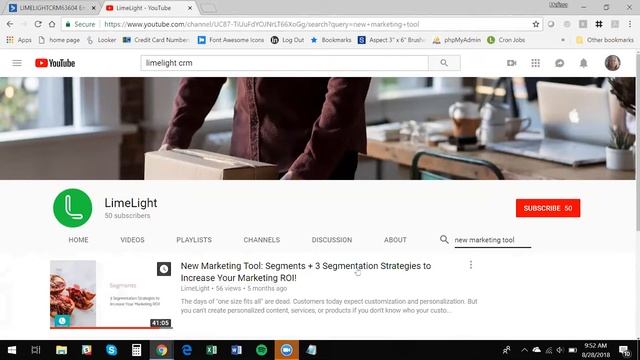Click the channel search field new marketing tool
The width and height of the screenshot is (640, 360).
(493, 240)
